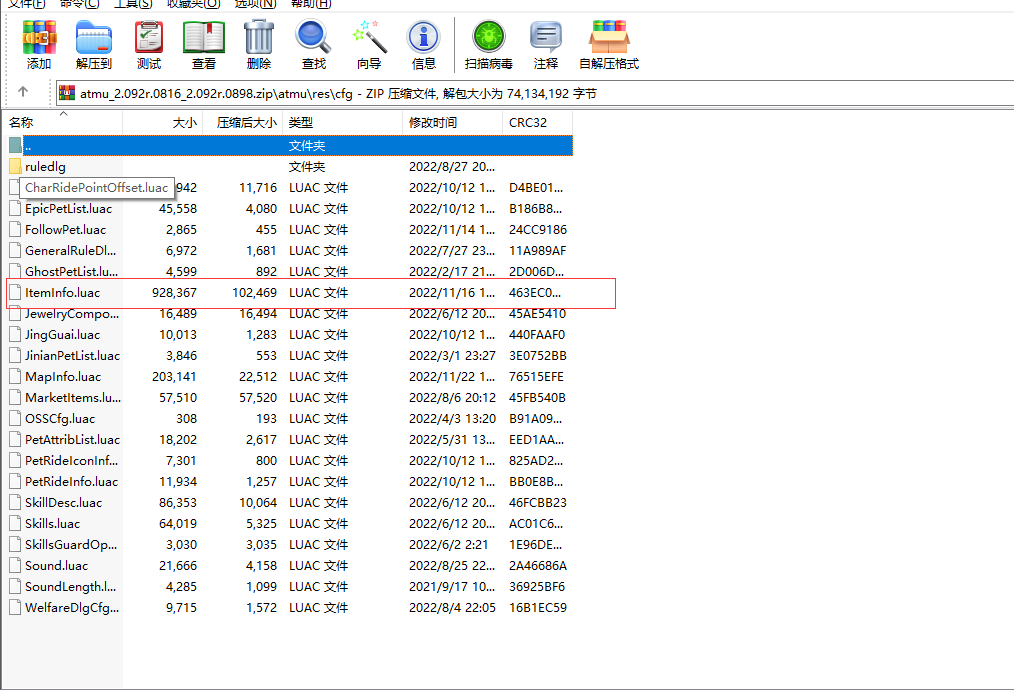The height and width of the screenshot is (690, 1014).
Task: Select the ItemInfo.luac file name
Action: (63, 292)
